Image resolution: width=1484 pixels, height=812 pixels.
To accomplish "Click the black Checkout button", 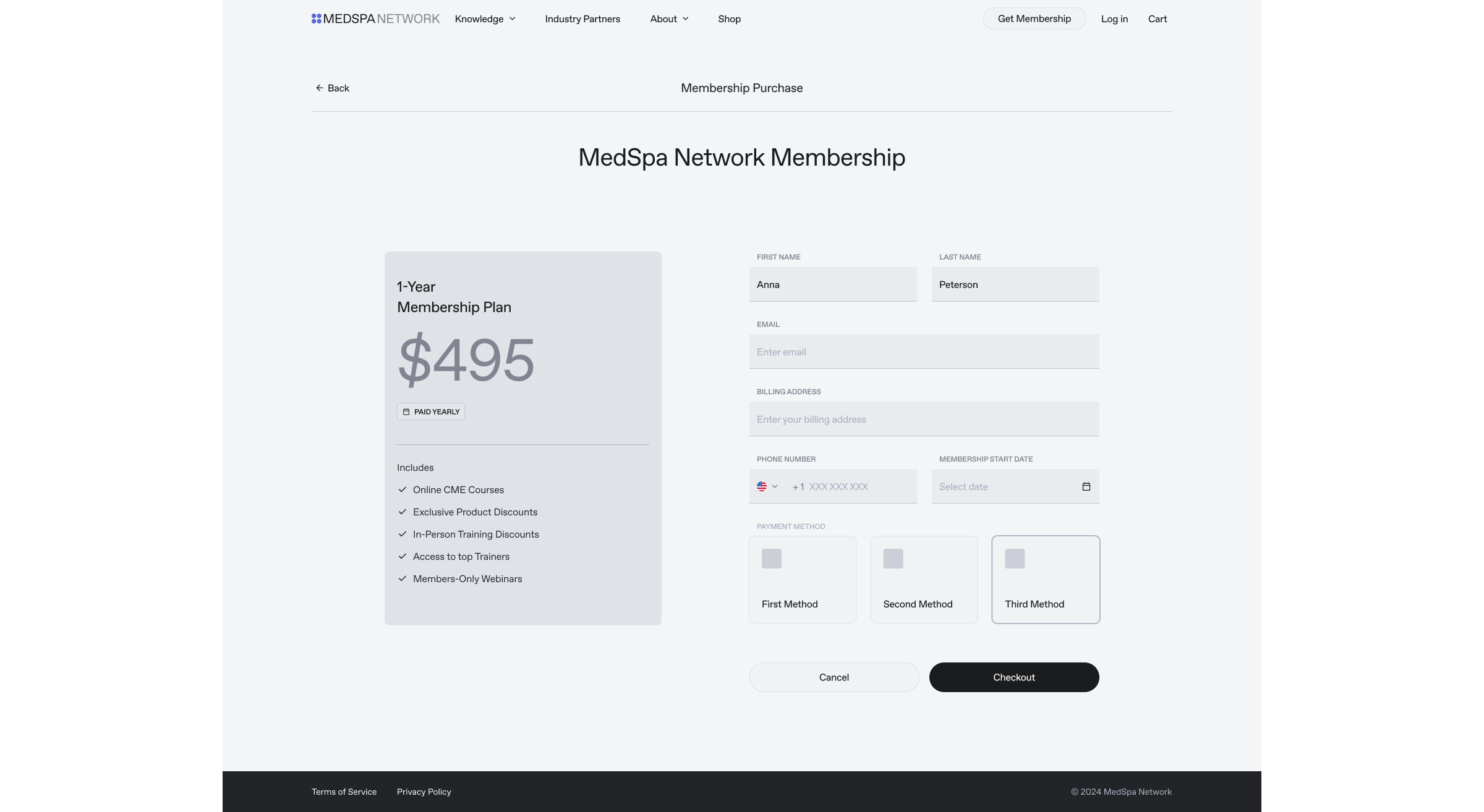I will pos(1014,677).
